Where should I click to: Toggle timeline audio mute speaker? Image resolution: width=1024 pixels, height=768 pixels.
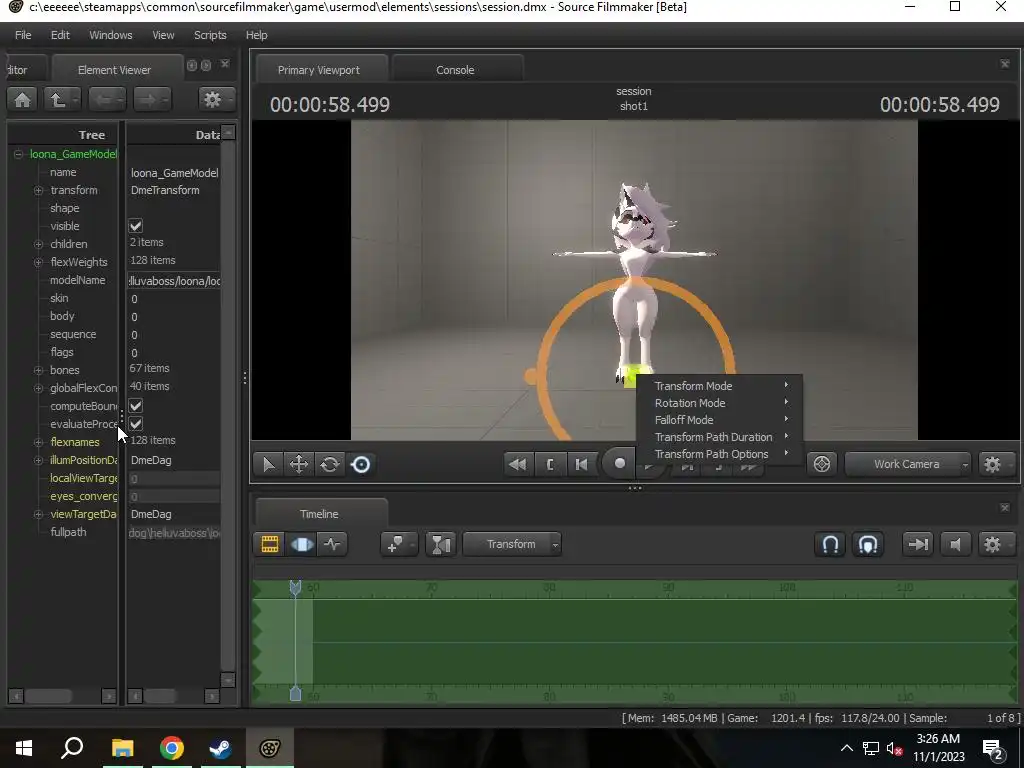955,544
